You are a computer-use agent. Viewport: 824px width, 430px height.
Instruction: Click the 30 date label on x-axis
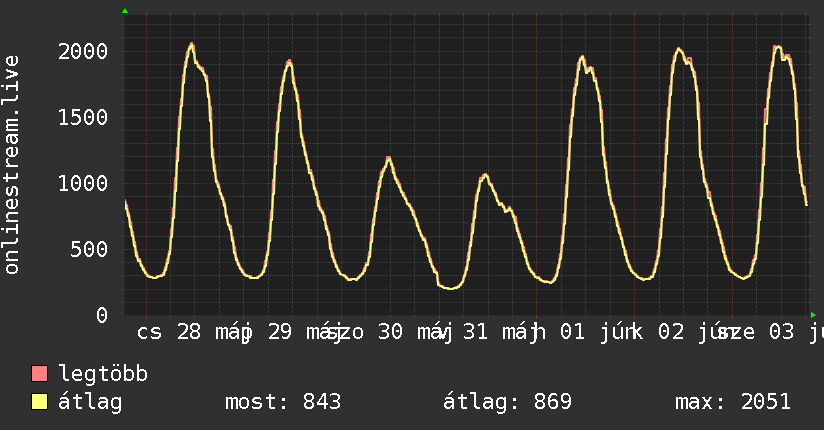point(390,332)
